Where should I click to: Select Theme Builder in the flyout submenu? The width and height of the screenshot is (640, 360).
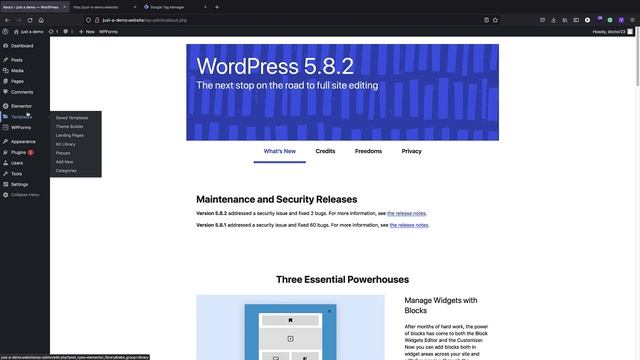[69, 127]
